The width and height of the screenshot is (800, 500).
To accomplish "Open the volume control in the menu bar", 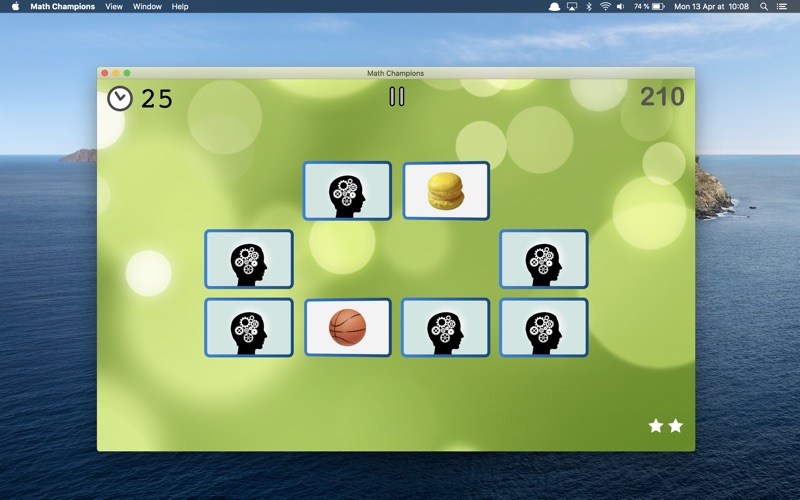I will click(x=620, y=7).
